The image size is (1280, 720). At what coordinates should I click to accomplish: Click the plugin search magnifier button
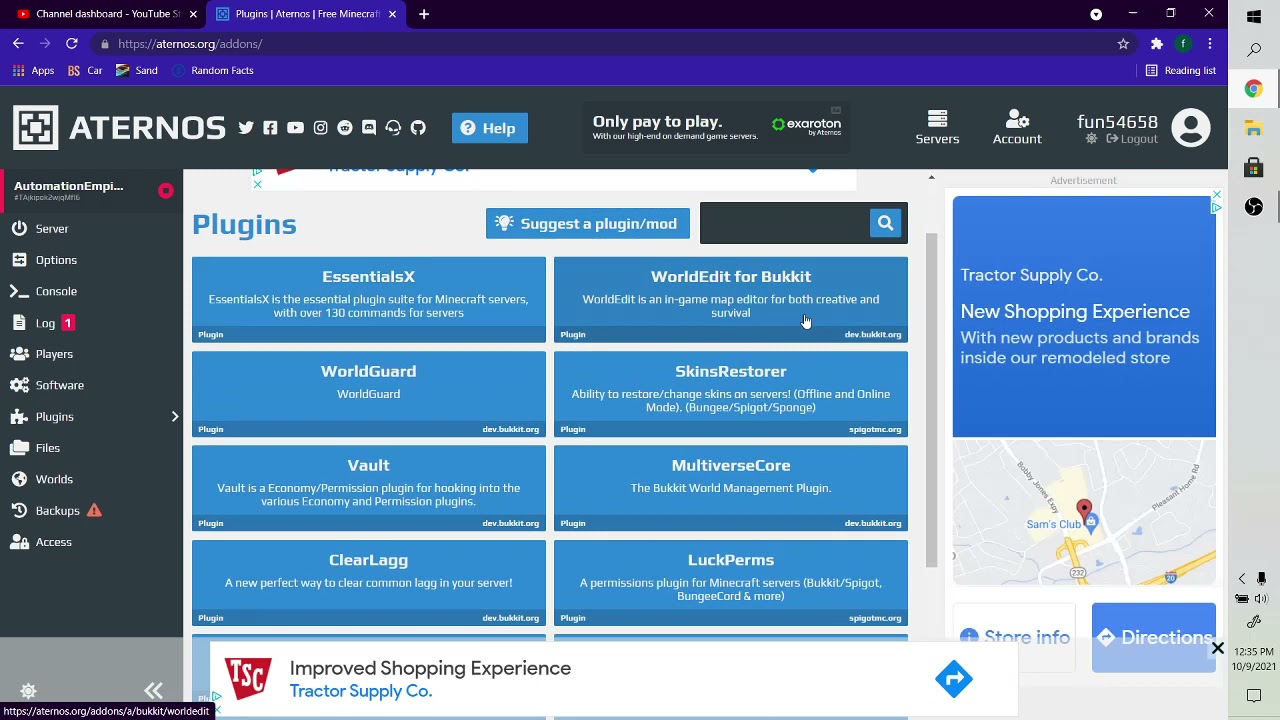point(885,223)
